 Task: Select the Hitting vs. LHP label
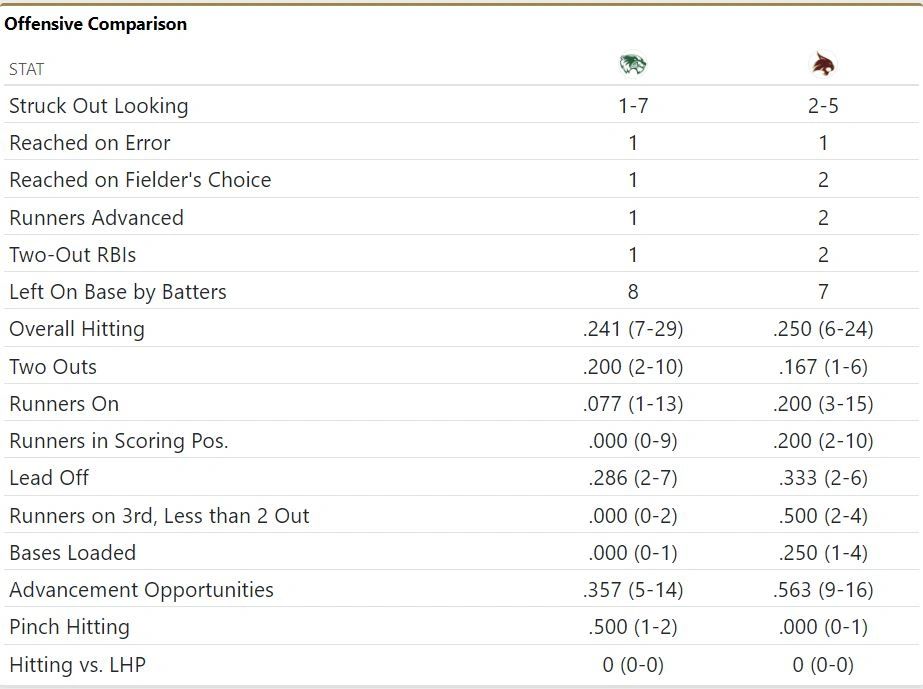77,665
